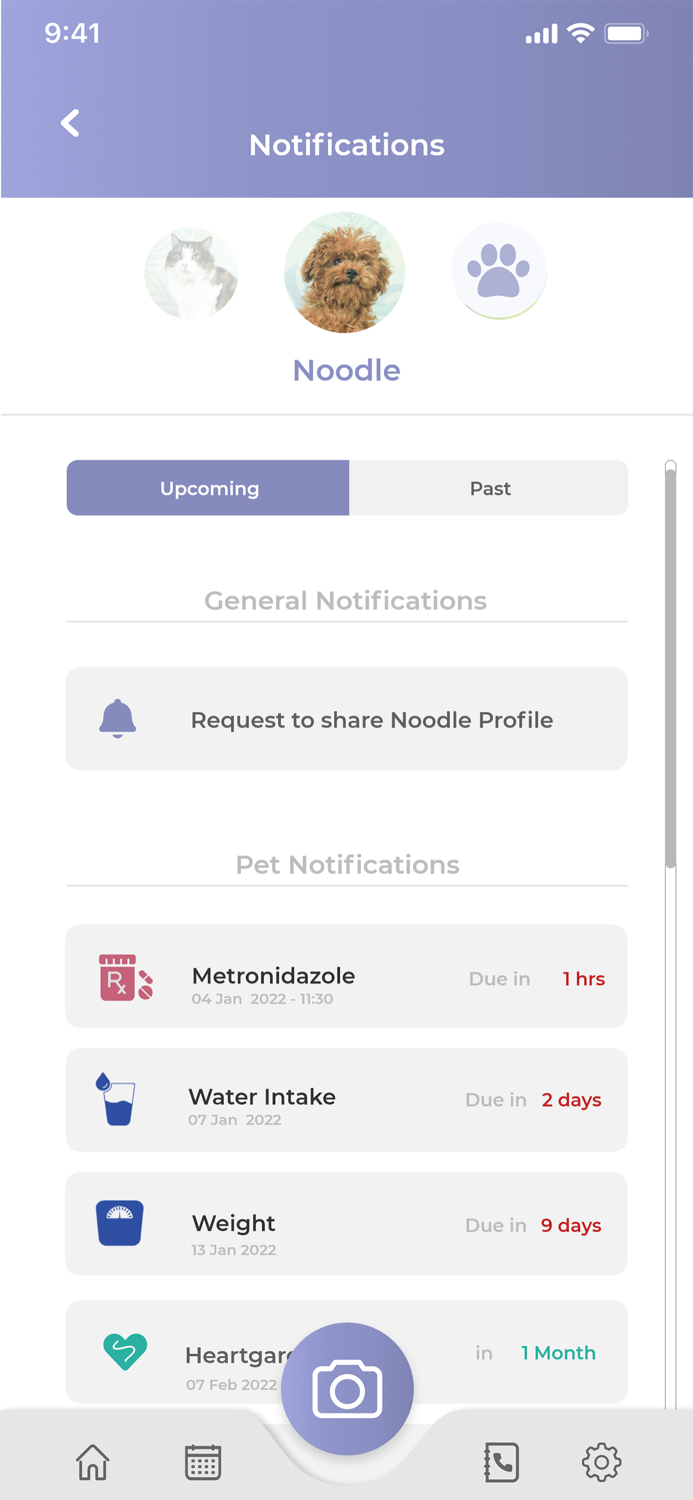The width and height of the screenshot is (693, 1500).
Task: Open the camera capture button
Action: click(346, 1386)
